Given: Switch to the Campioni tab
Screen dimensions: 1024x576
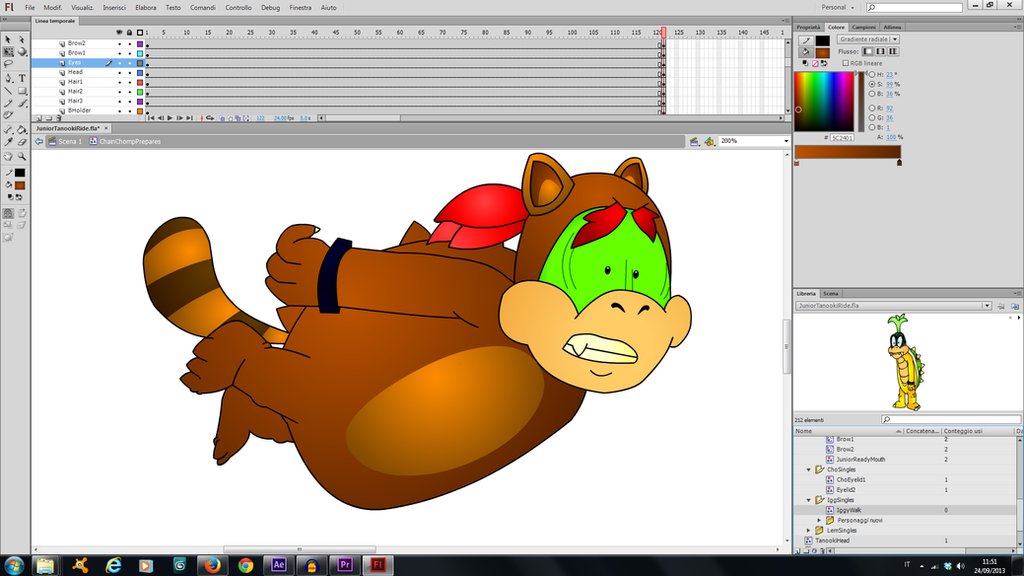Looking at the screenshot, I should [863, 27].
